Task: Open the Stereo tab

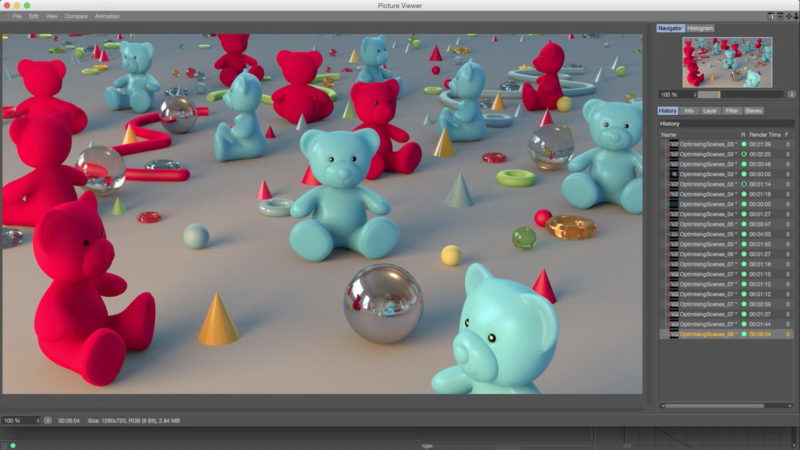Action: coord(753,110)
